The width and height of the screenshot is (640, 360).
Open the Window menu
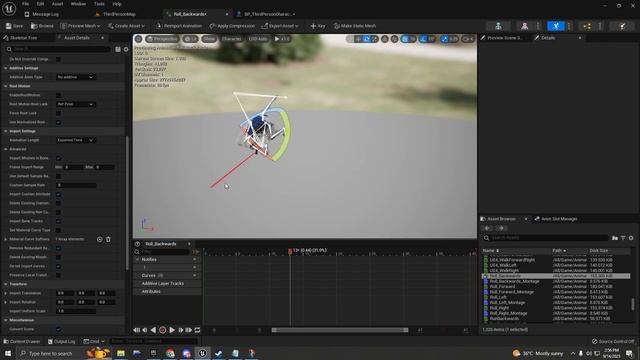point(78,4)
